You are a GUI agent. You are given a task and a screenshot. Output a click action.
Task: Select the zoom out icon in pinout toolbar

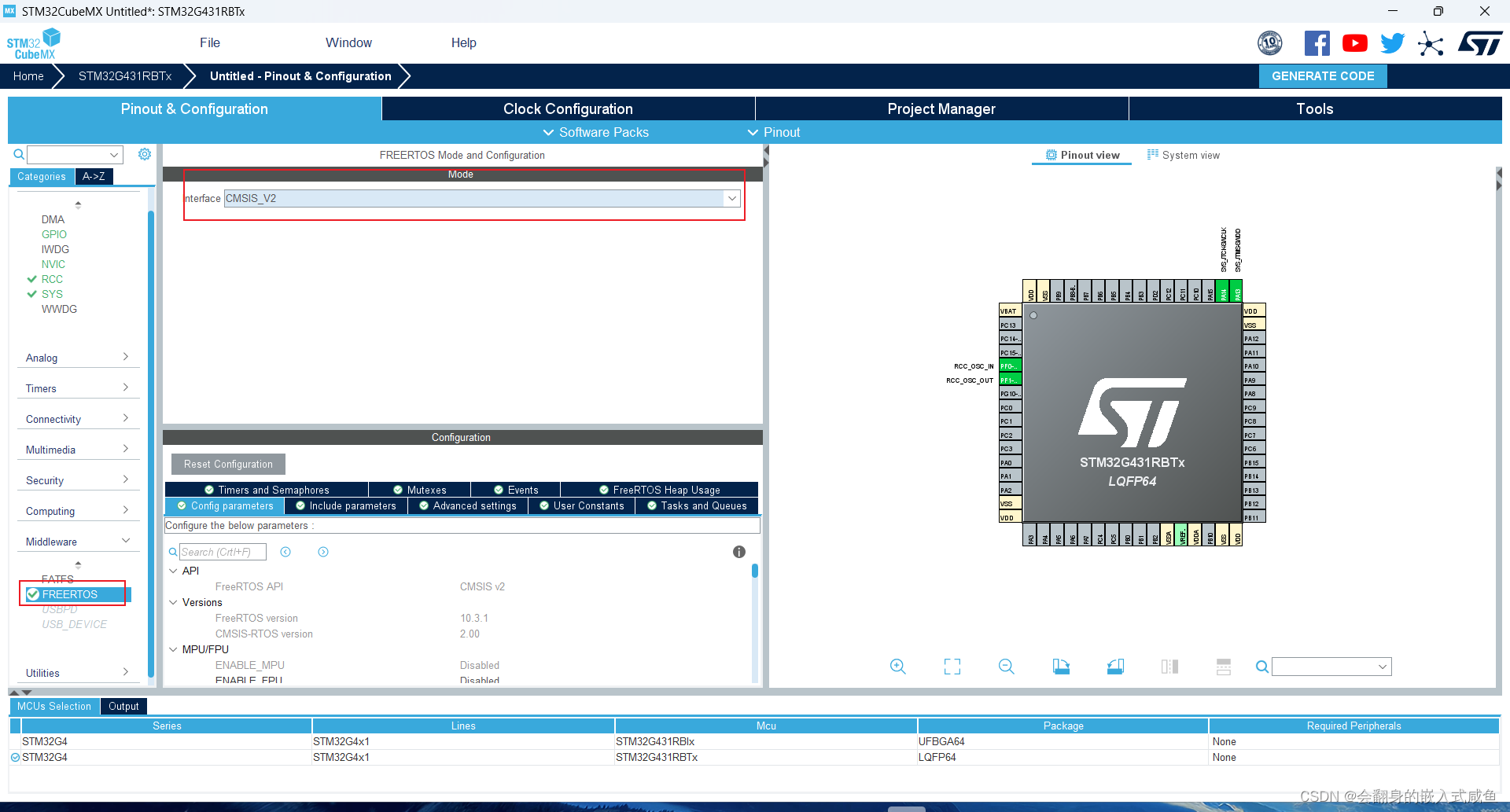[1006, 666]
